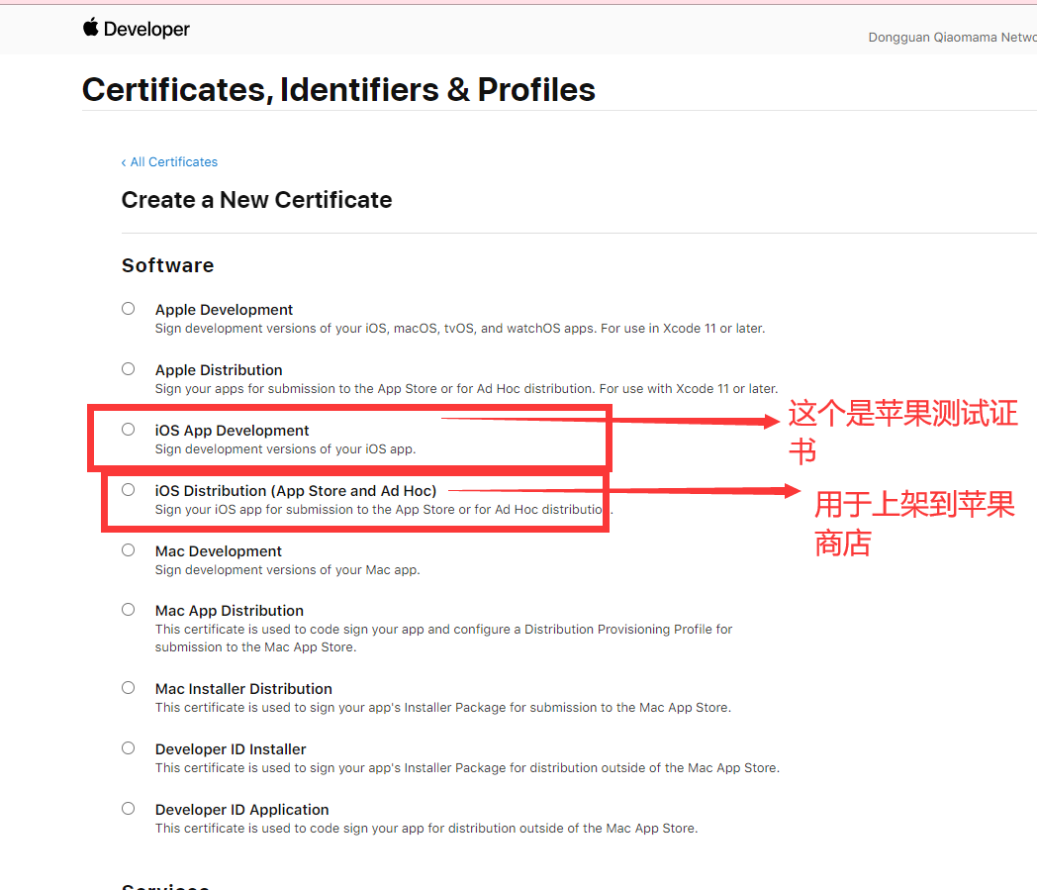Image resolution: width=1037 pixels, height=890 pixels.
Task: Click the Dongguan Qiaomama account name
Action: tap(952, 37)
